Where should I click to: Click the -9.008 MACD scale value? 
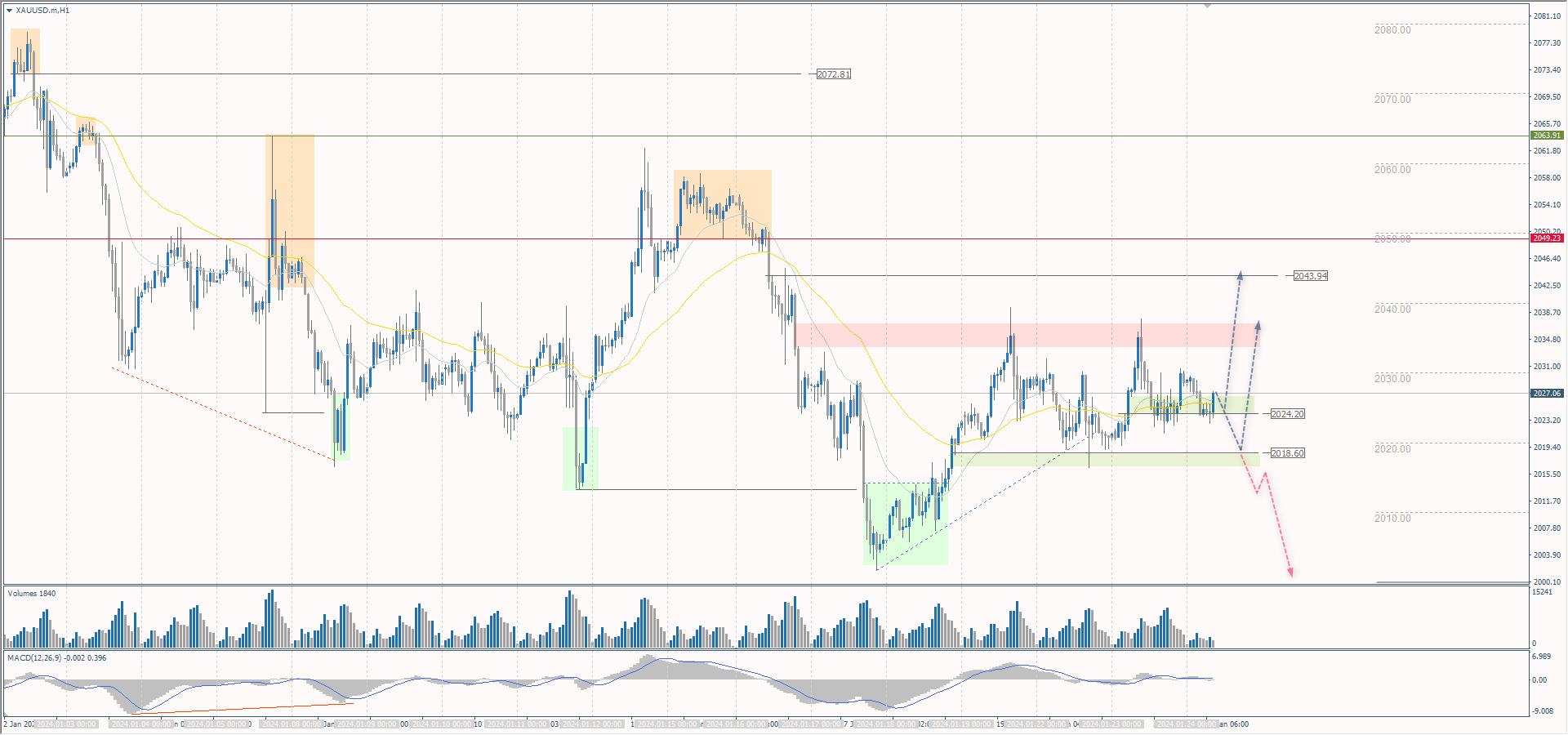pos(1542,711)
